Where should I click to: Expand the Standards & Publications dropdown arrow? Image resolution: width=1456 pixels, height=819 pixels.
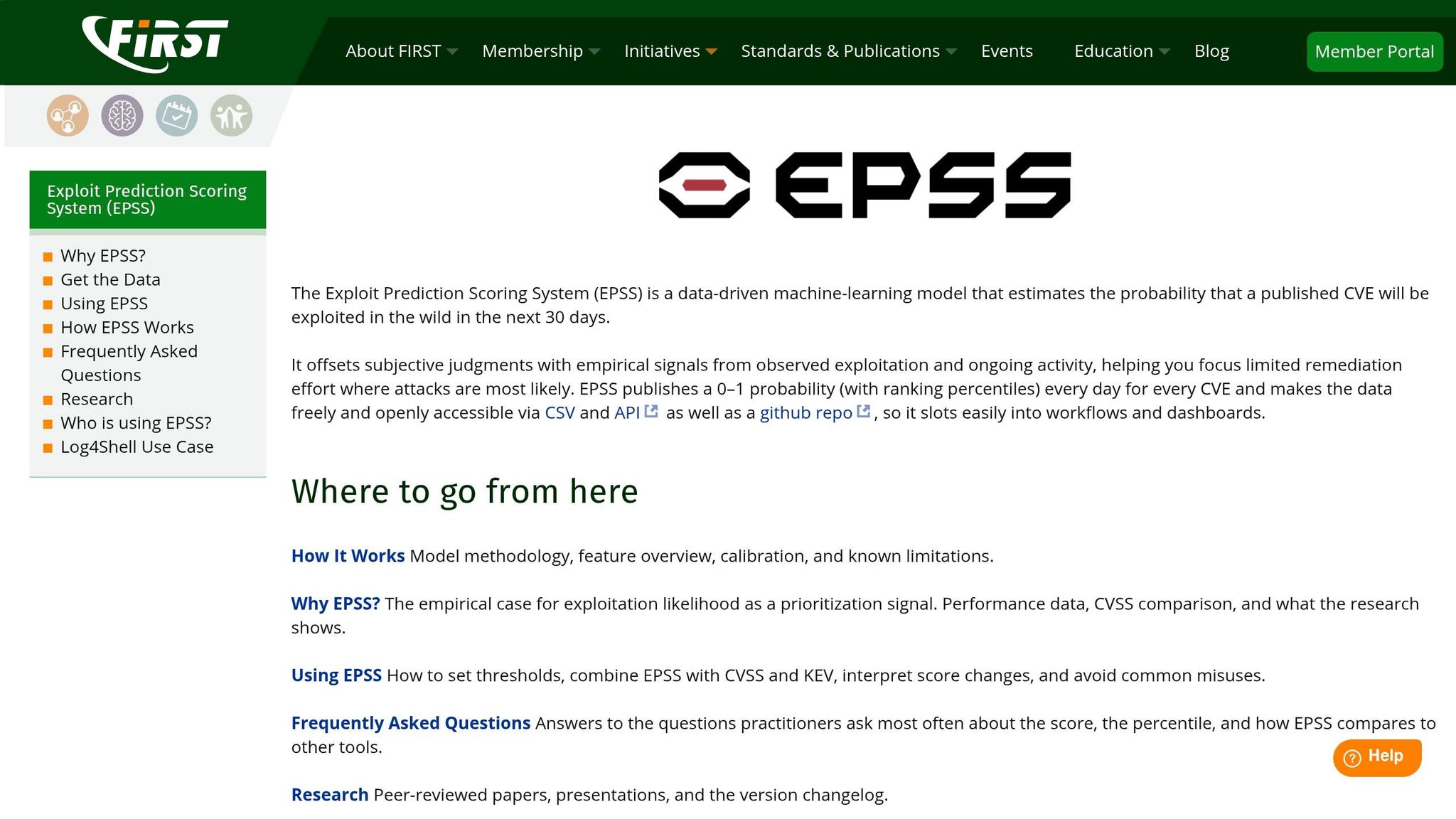point(951,52)
